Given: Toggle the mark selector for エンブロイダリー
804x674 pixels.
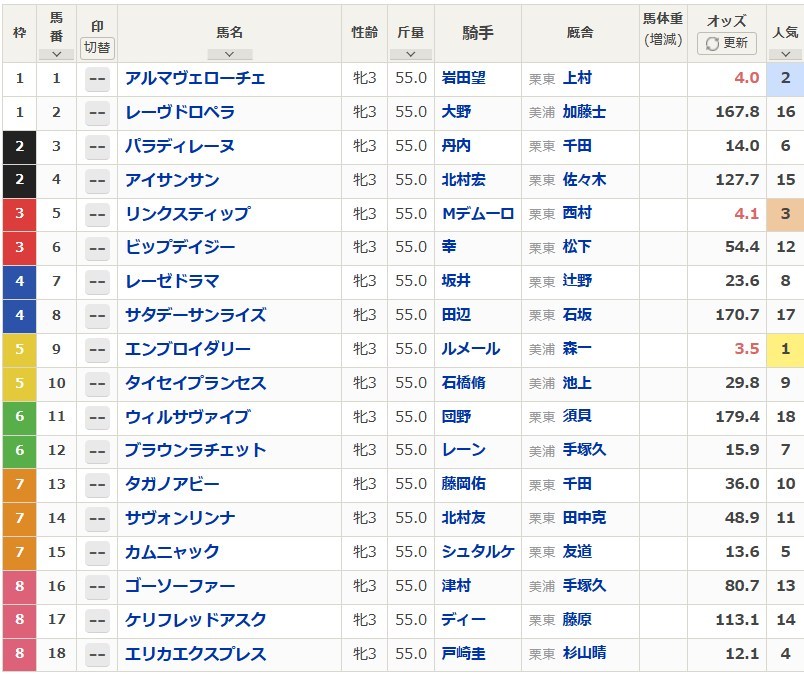Looking at the screenshot, I should (x=97, y=350).
